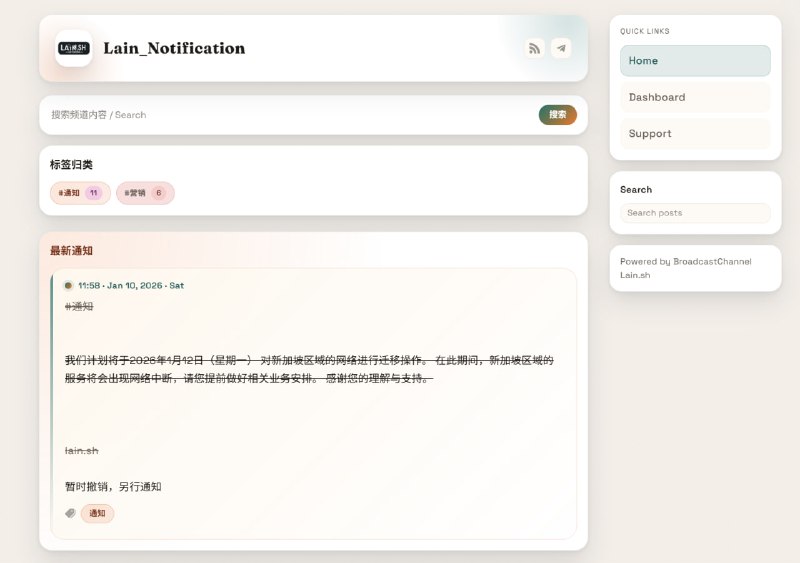Click the tag icon below the post
Image resolution: width=800 pixels, height=563 pixels.
click(70, 513)
